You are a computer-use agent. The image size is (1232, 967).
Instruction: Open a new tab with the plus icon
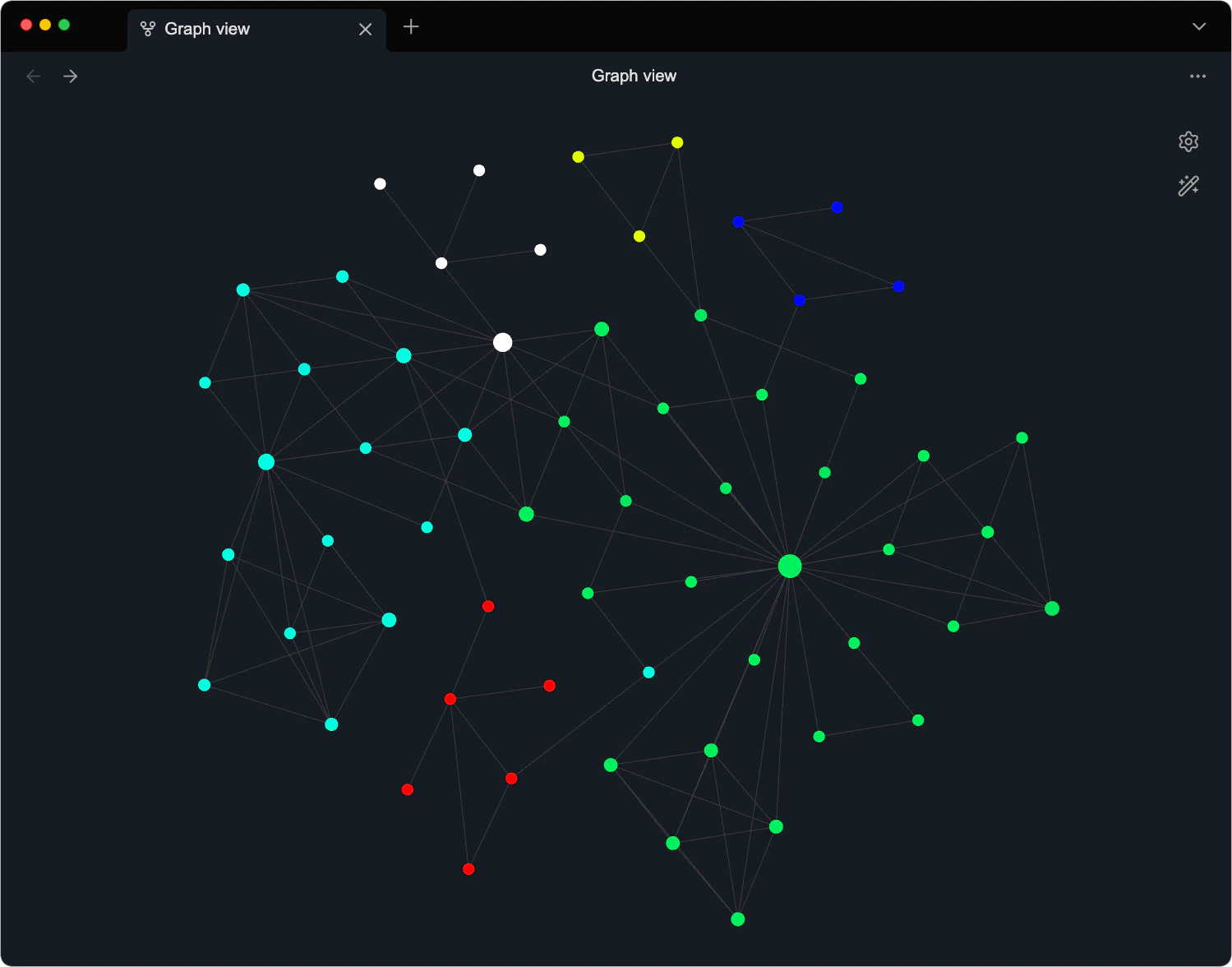[410, 26]
